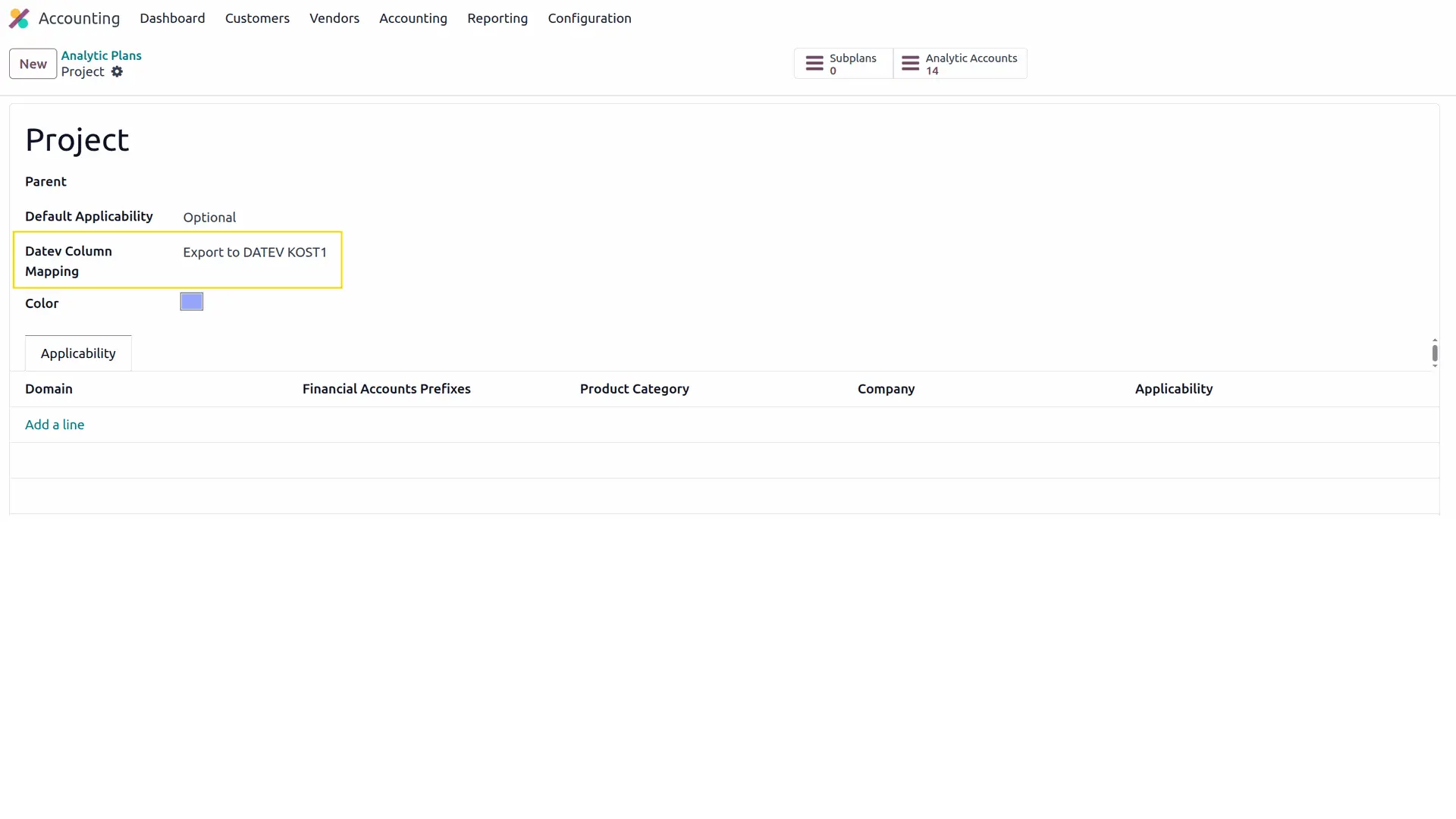Navigate back via the Analytic Plans breadcrumb
Screen dimensions: 1456x819
click(x=102, y=55)
